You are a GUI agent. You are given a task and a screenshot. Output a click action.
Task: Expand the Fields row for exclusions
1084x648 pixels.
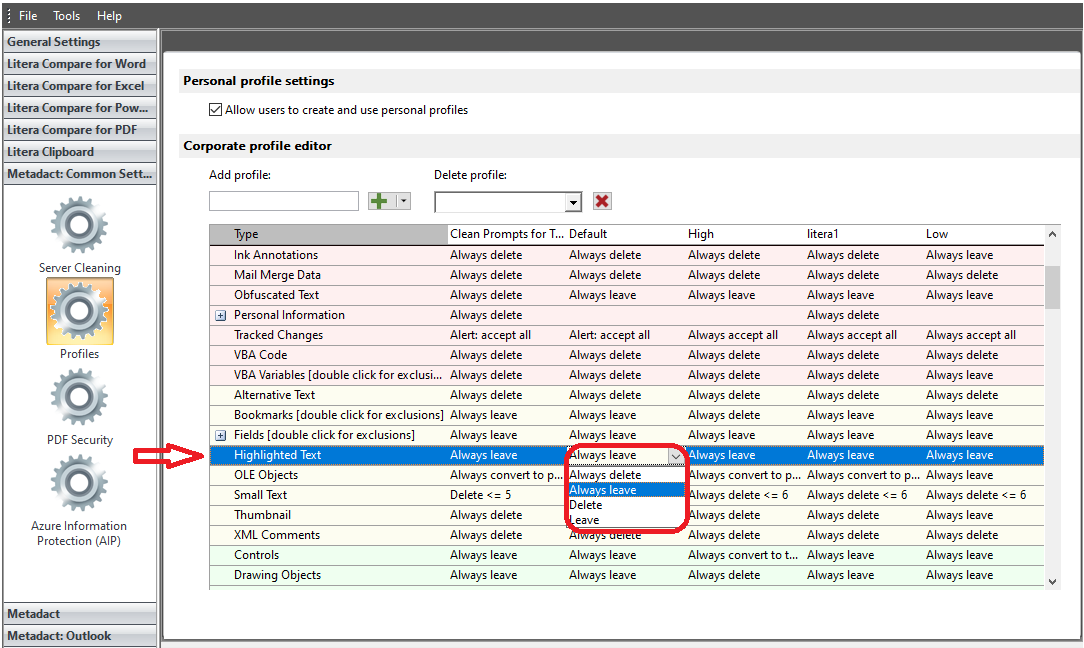click(220, 434)
